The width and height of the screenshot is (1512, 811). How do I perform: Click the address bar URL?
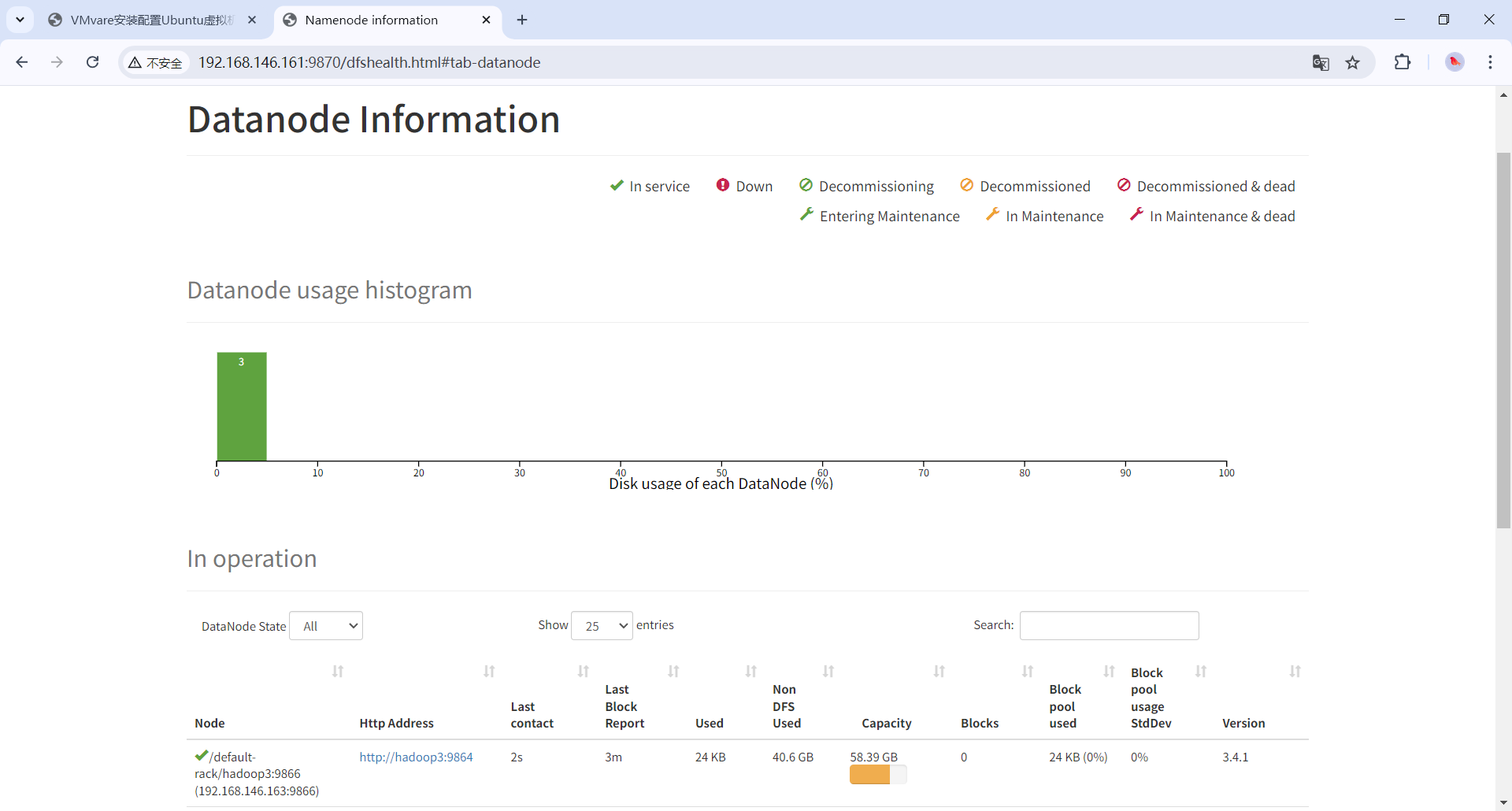[x=369, y=62]
